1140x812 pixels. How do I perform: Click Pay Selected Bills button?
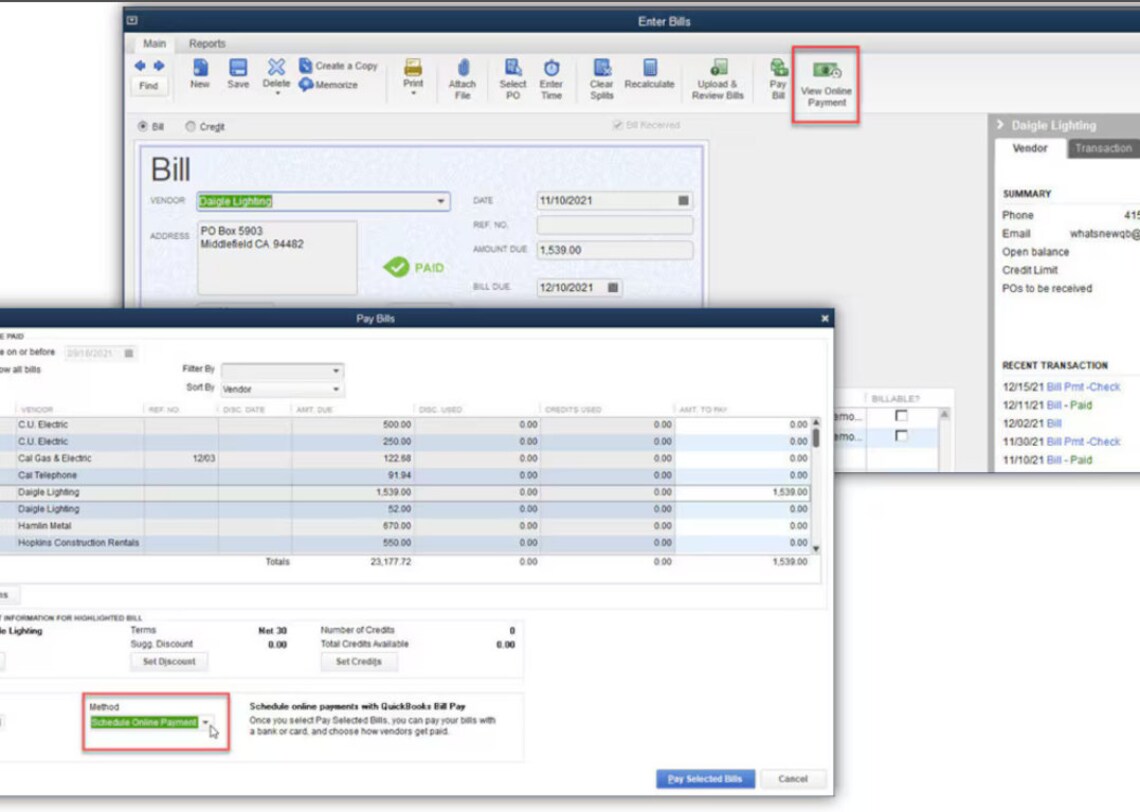[x=705, y=779]
